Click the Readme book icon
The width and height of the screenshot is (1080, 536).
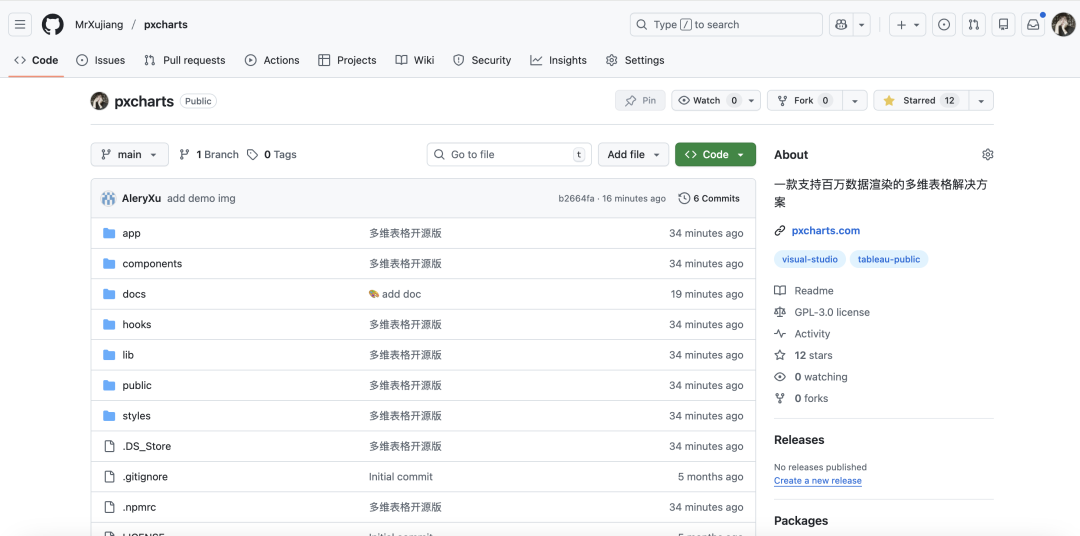(780, 291)
